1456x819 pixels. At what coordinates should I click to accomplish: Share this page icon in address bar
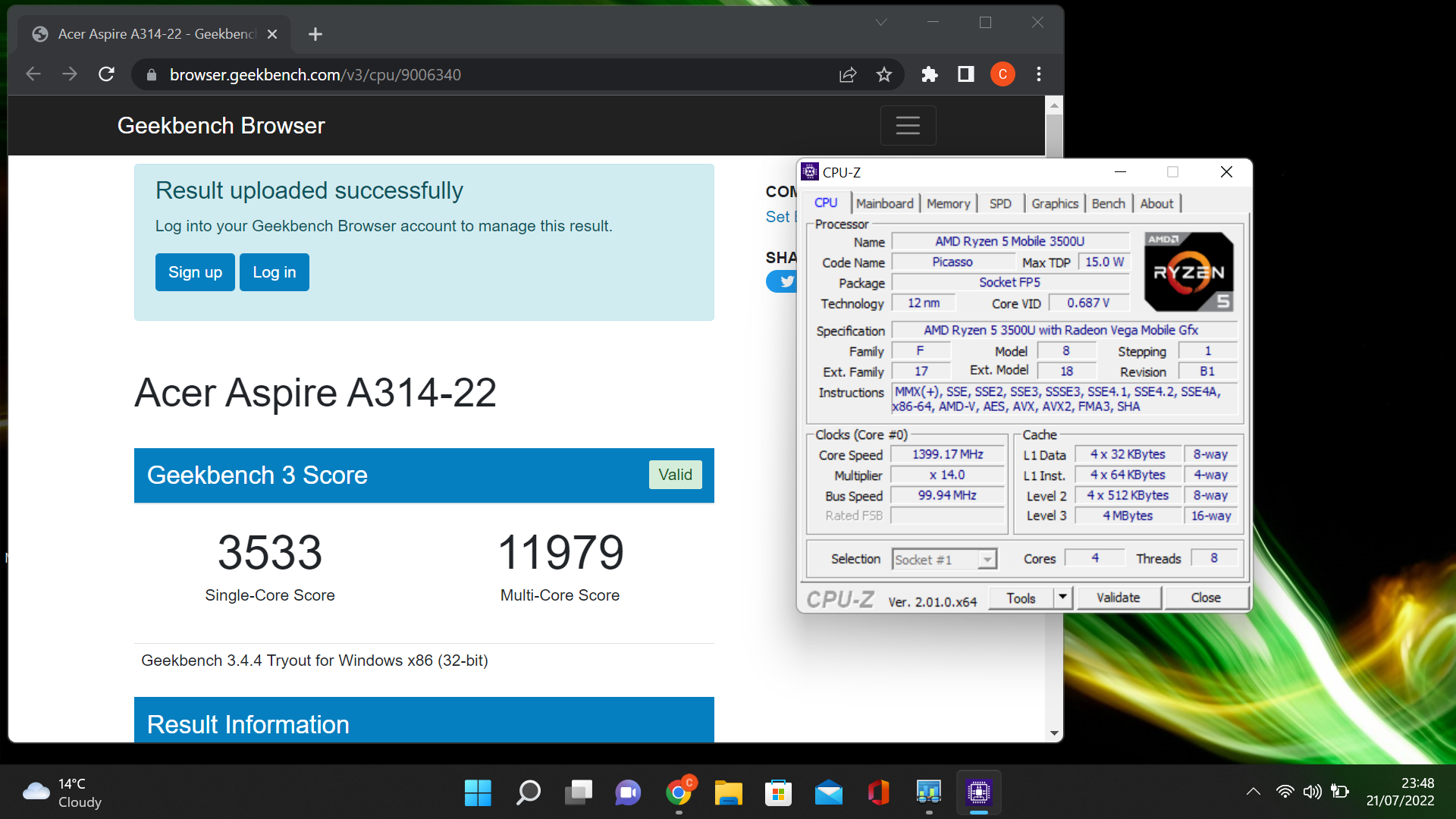(x=848, y=74)
